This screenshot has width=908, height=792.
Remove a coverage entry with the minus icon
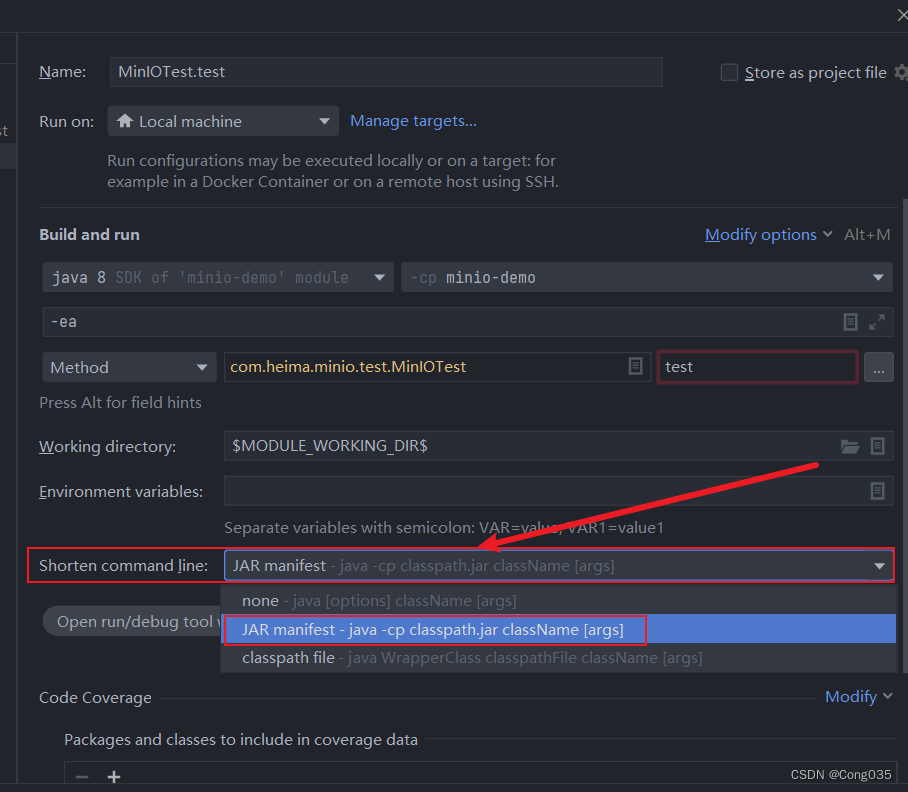[x=82, y=776]
